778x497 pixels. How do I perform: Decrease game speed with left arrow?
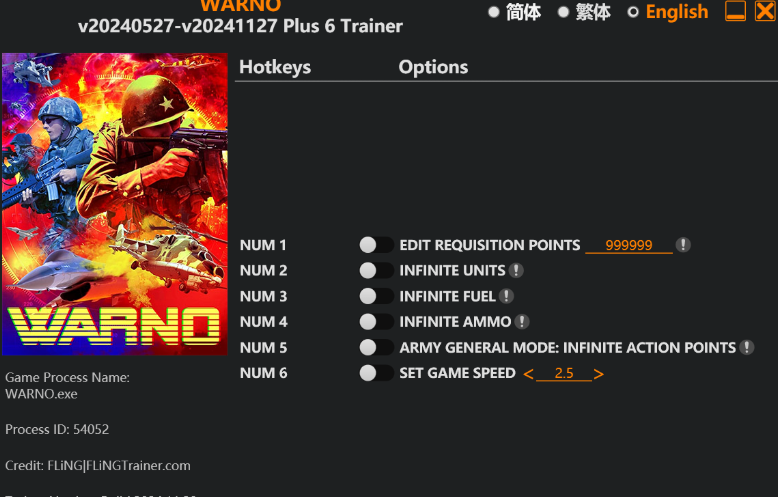pos(528,374)
